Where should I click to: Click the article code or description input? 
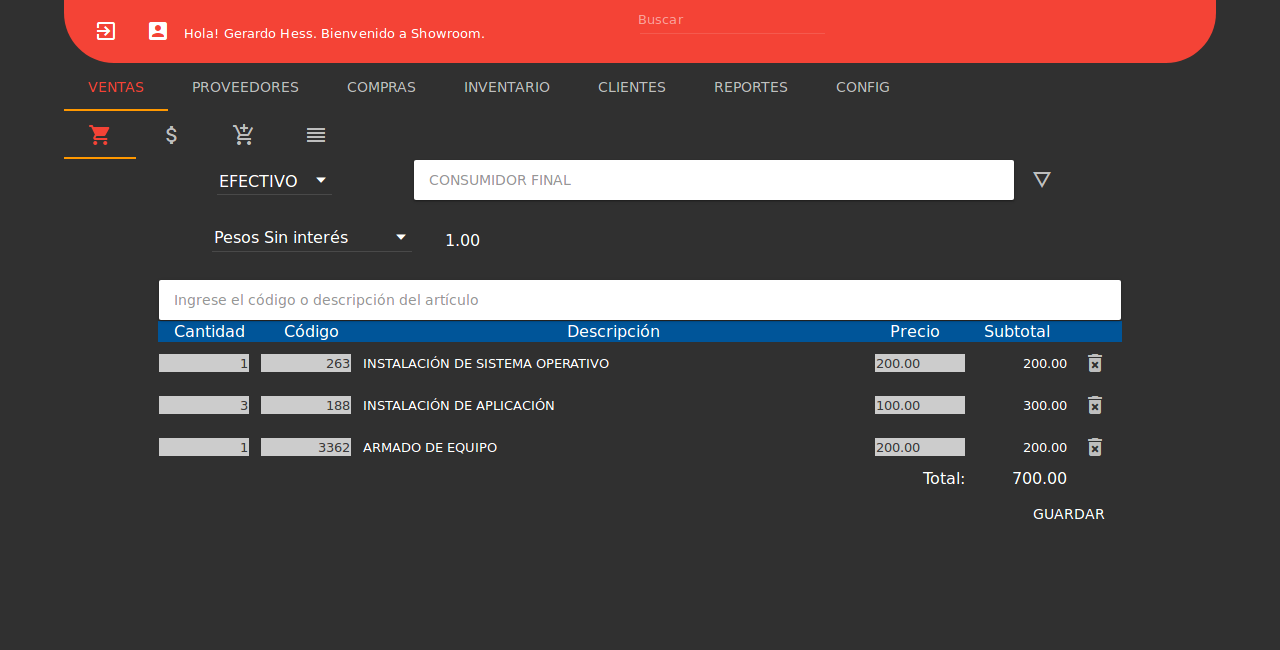640,300
